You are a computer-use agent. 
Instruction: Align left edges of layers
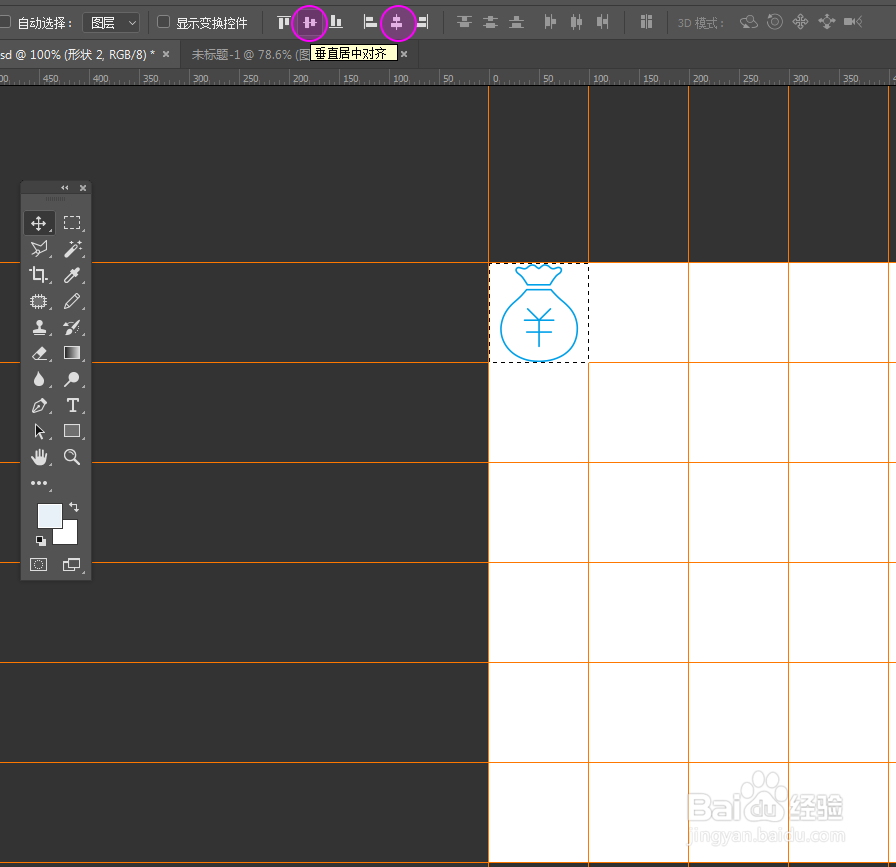click(x=370, y=22)
